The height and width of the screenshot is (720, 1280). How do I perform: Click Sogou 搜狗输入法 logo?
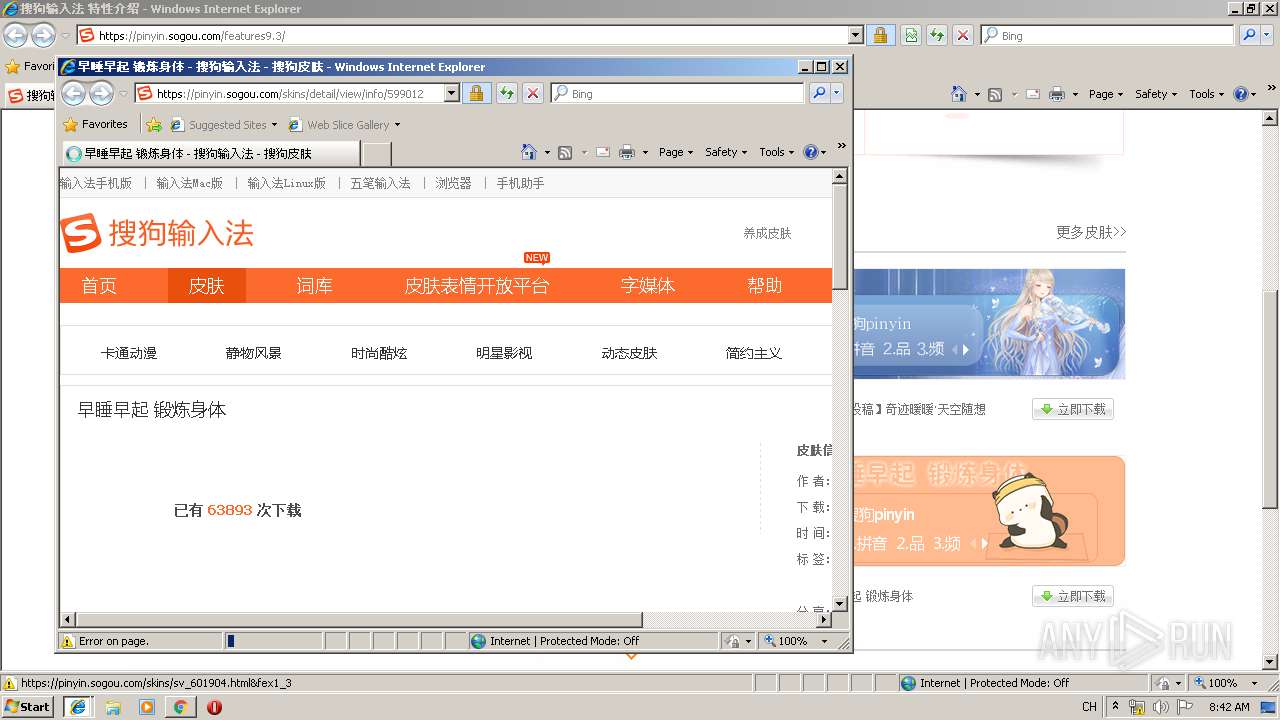[157, 234]
